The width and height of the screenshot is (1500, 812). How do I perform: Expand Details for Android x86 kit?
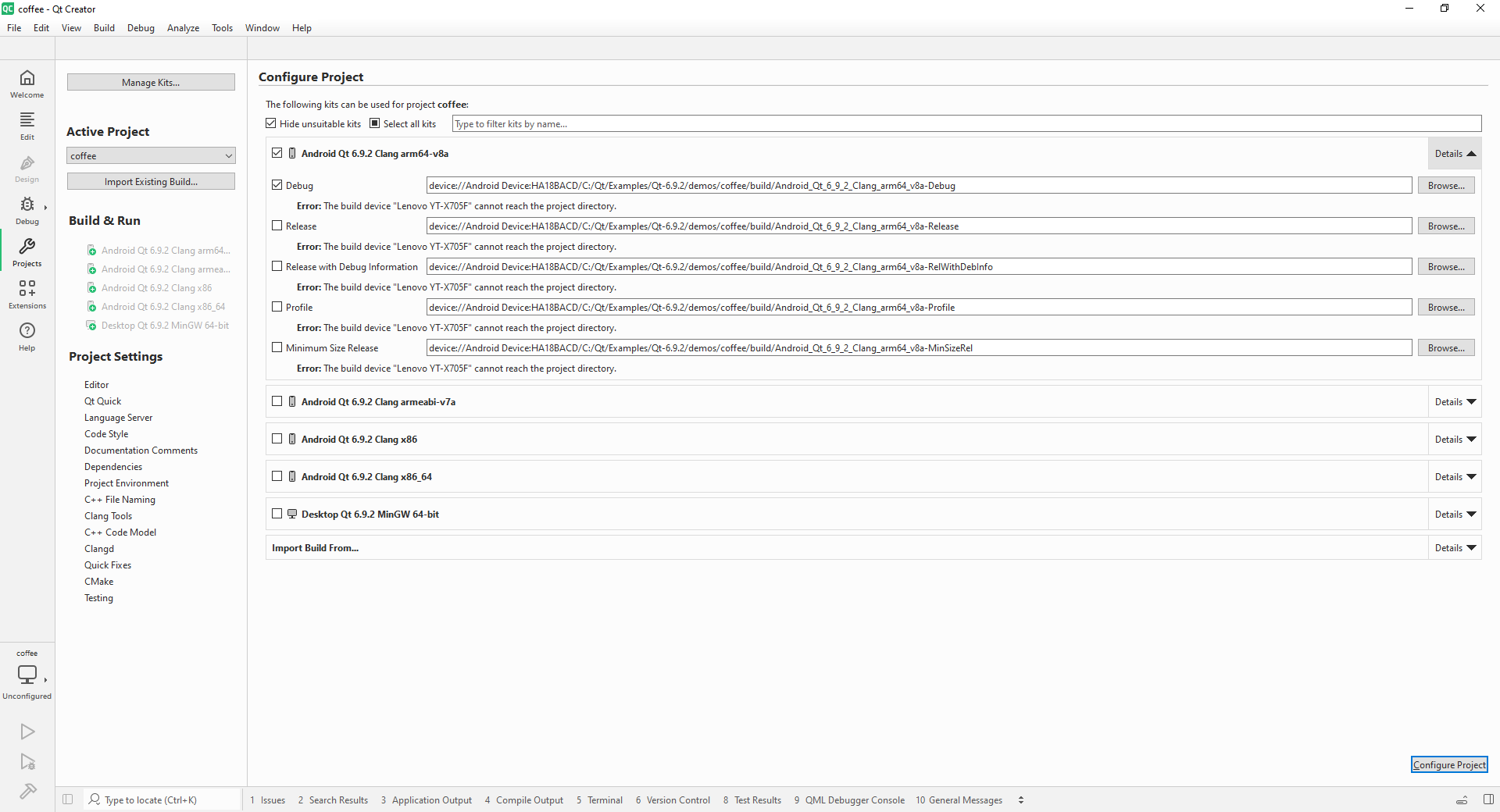tap(1455, 440)
